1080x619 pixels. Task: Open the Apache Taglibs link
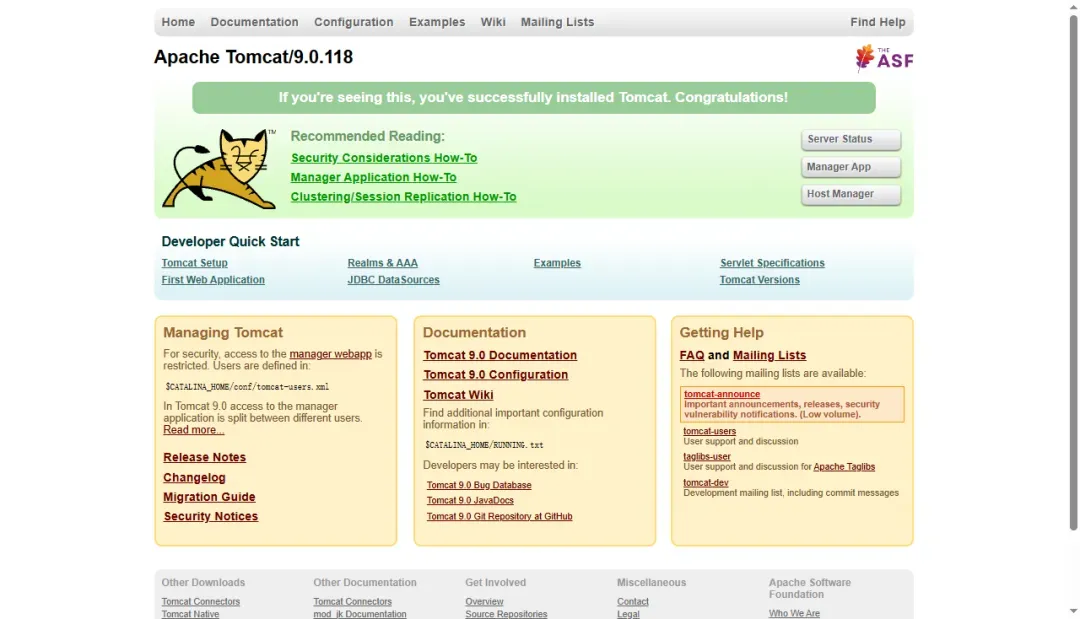pyautogui.click(x=844, y=466)
